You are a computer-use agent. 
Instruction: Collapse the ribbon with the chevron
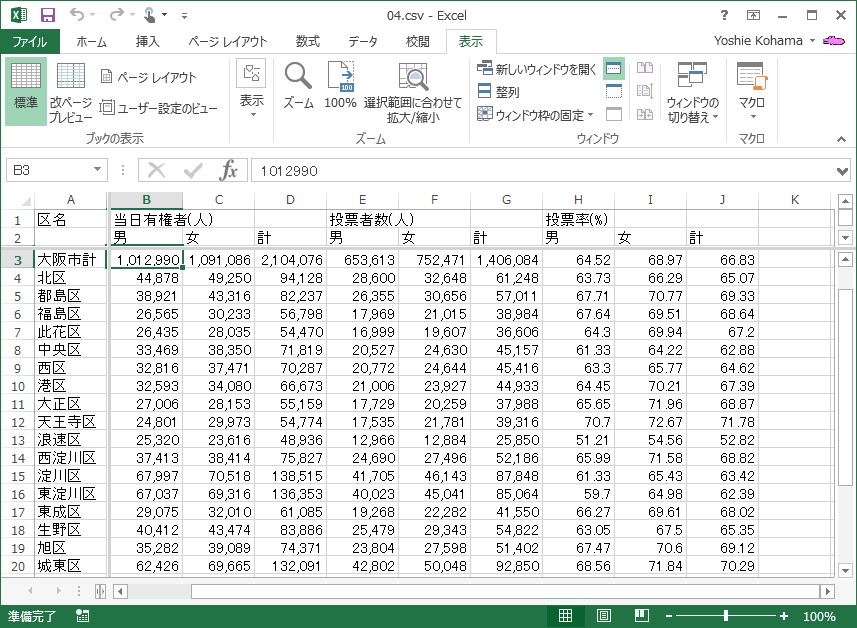(x=841, y=139)
